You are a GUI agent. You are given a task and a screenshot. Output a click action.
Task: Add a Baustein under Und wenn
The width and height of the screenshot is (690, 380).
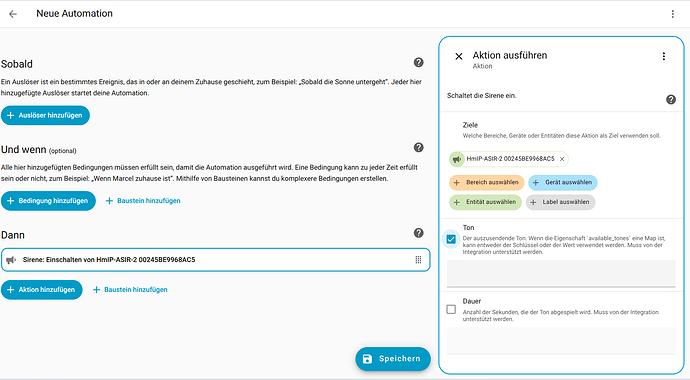143,201
